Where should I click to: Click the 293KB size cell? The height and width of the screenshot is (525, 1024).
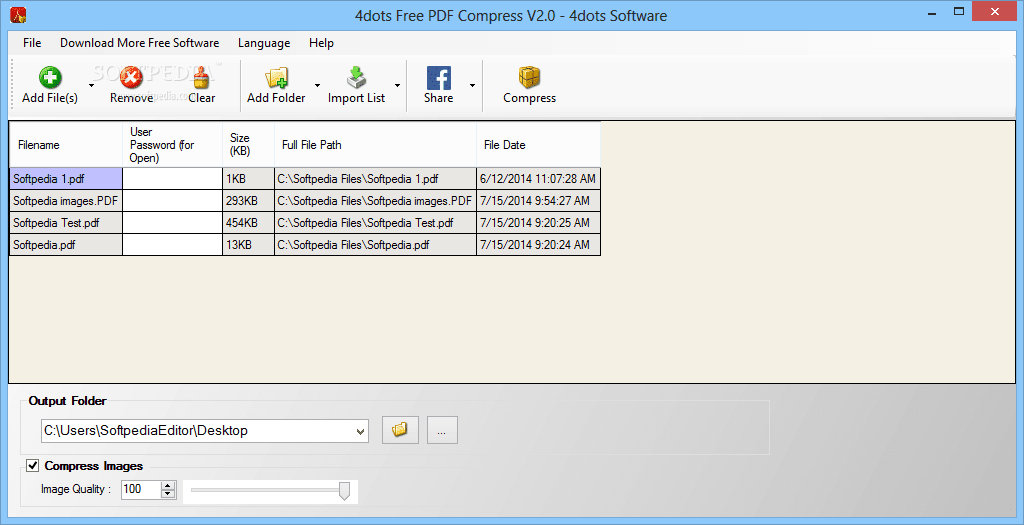click(x=248, y=200)
